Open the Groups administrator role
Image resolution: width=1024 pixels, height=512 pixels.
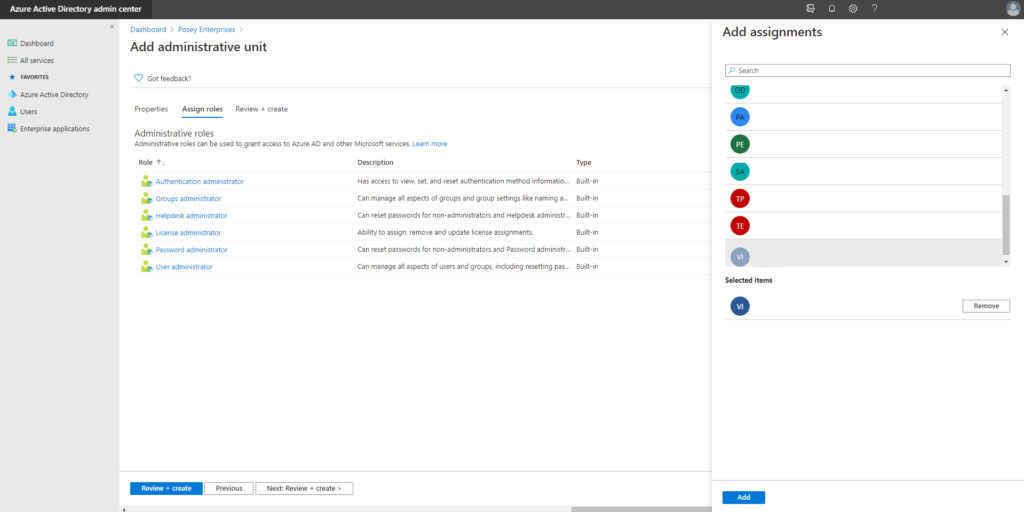click(188, 199)
